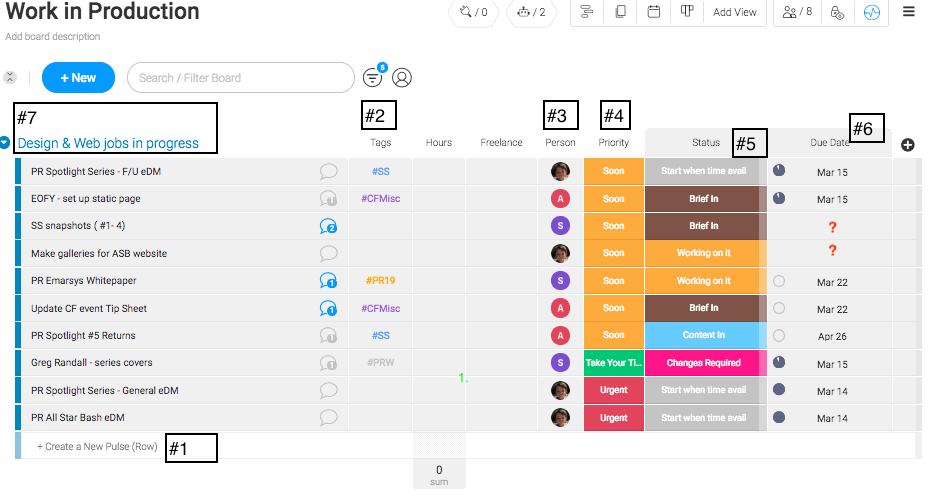Open updates for PR Spotlight #5 Returns

(x=328, y=335)
